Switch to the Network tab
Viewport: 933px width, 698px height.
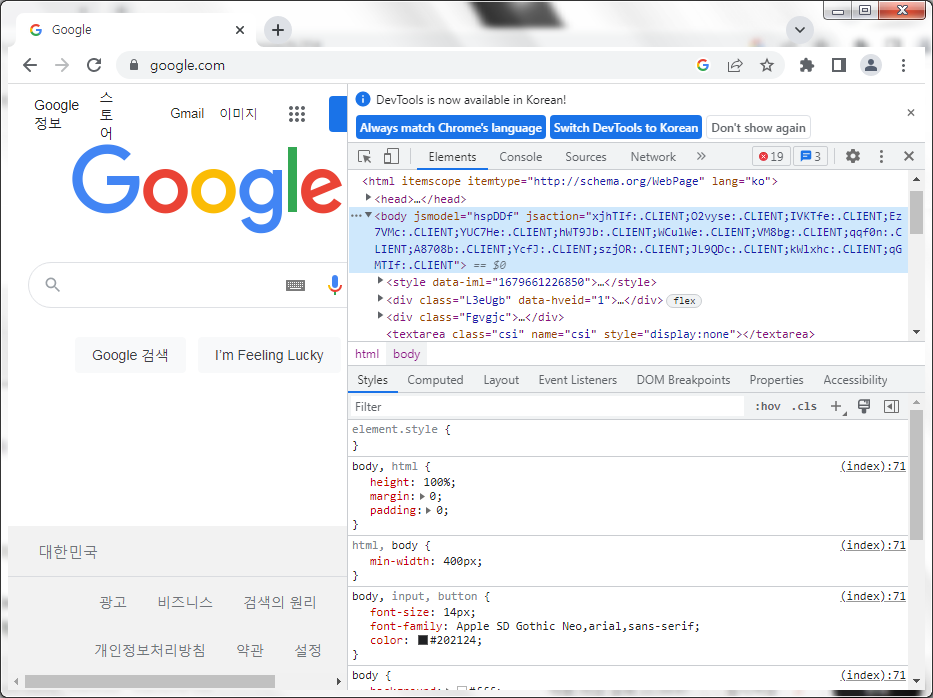[x=653, y=156]
